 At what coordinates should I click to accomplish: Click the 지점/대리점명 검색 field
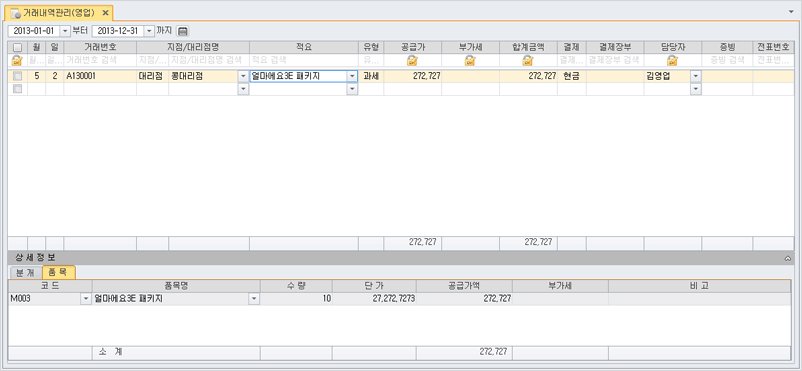point(209,60)
